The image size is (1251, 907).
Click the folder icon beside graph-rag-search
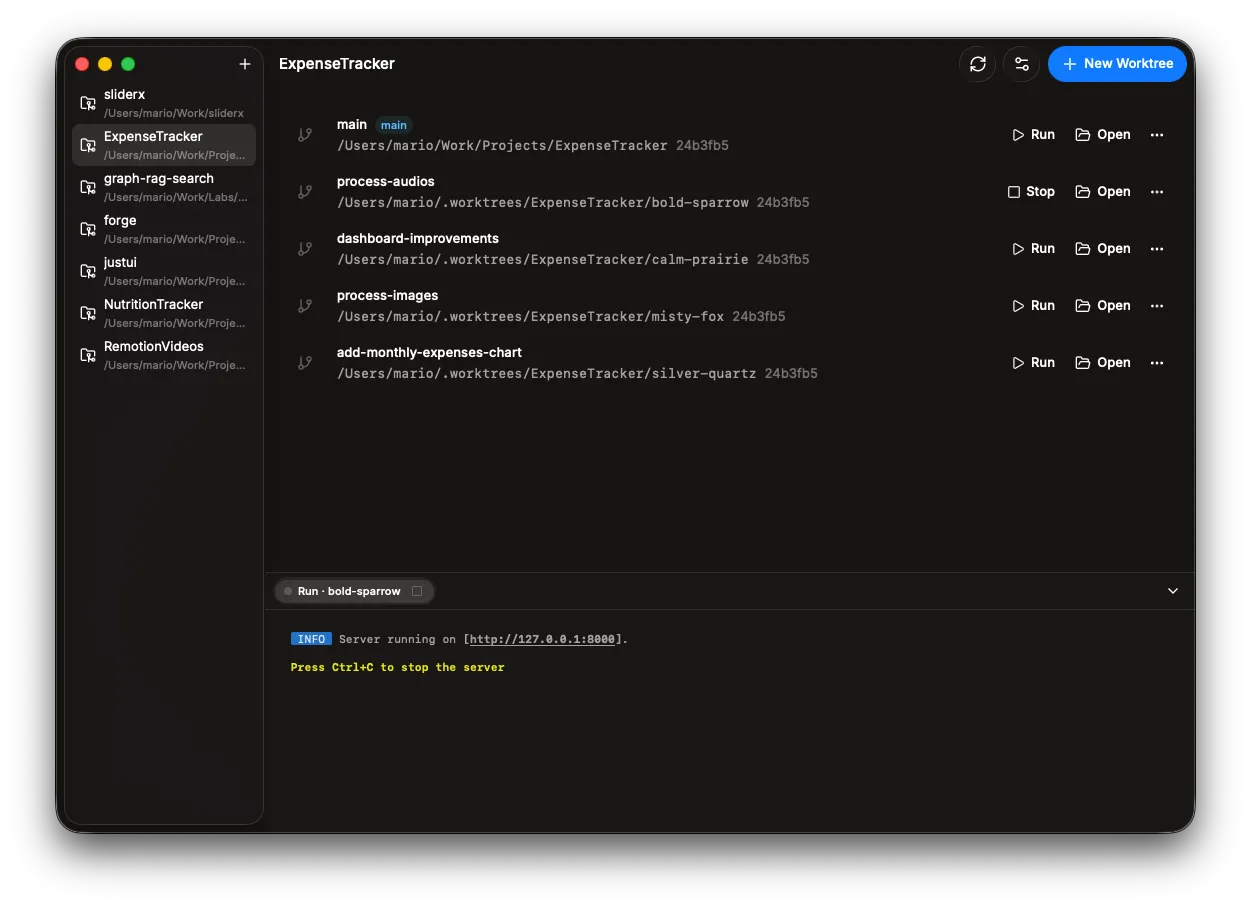coord(88,187)
